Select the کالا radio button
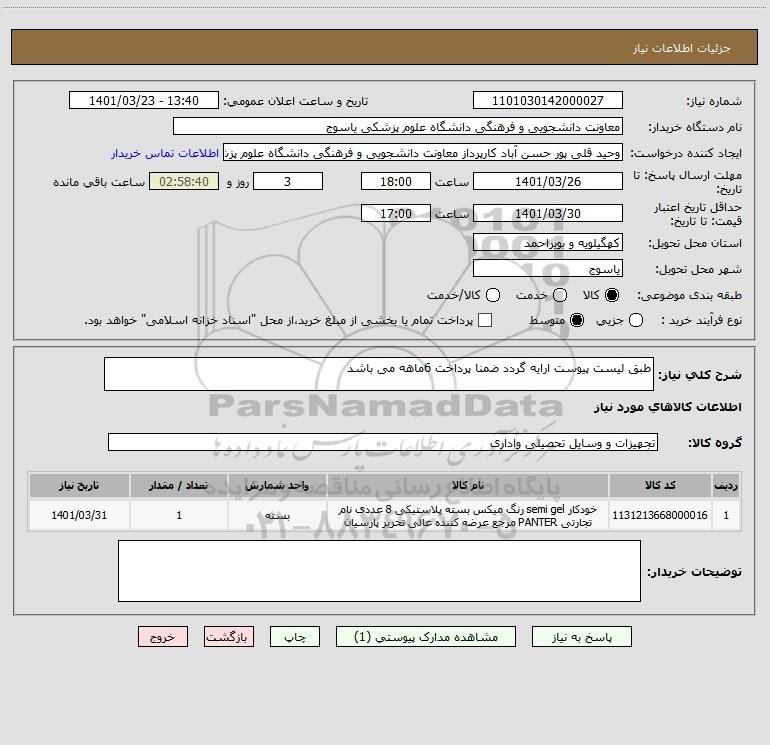This screenshot has width=770, height=745. [611, 295]
